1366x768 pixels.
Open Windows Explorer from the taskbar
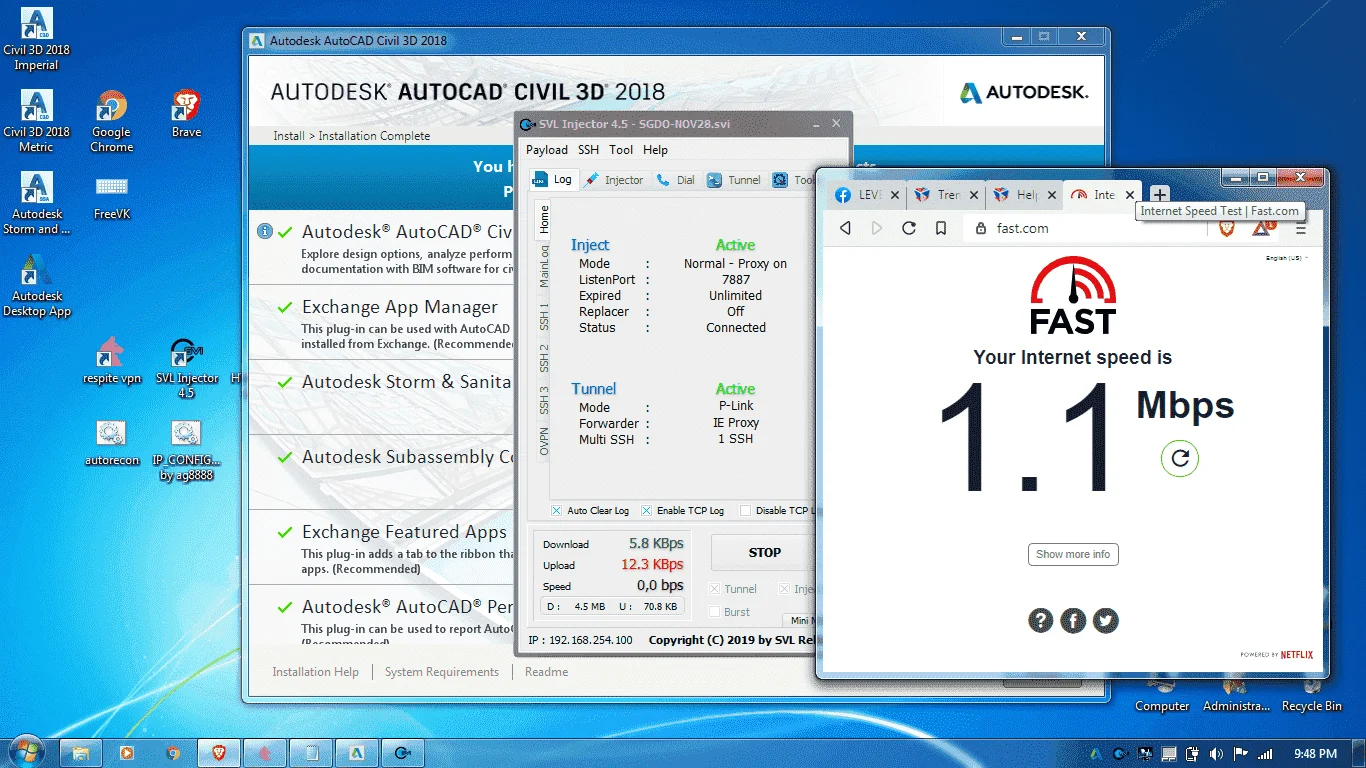pos(81,753)
